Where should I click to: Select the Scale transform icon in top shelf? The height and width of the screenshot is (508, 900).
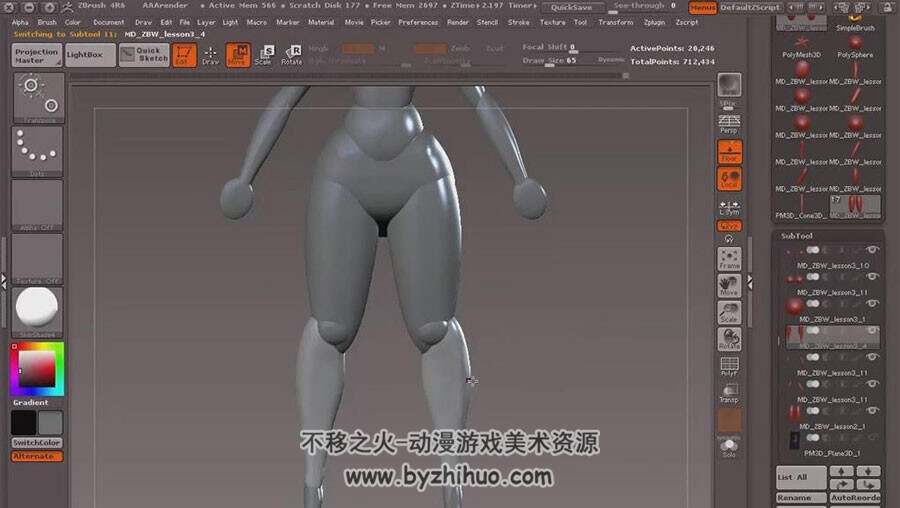[x=264, y=55]
